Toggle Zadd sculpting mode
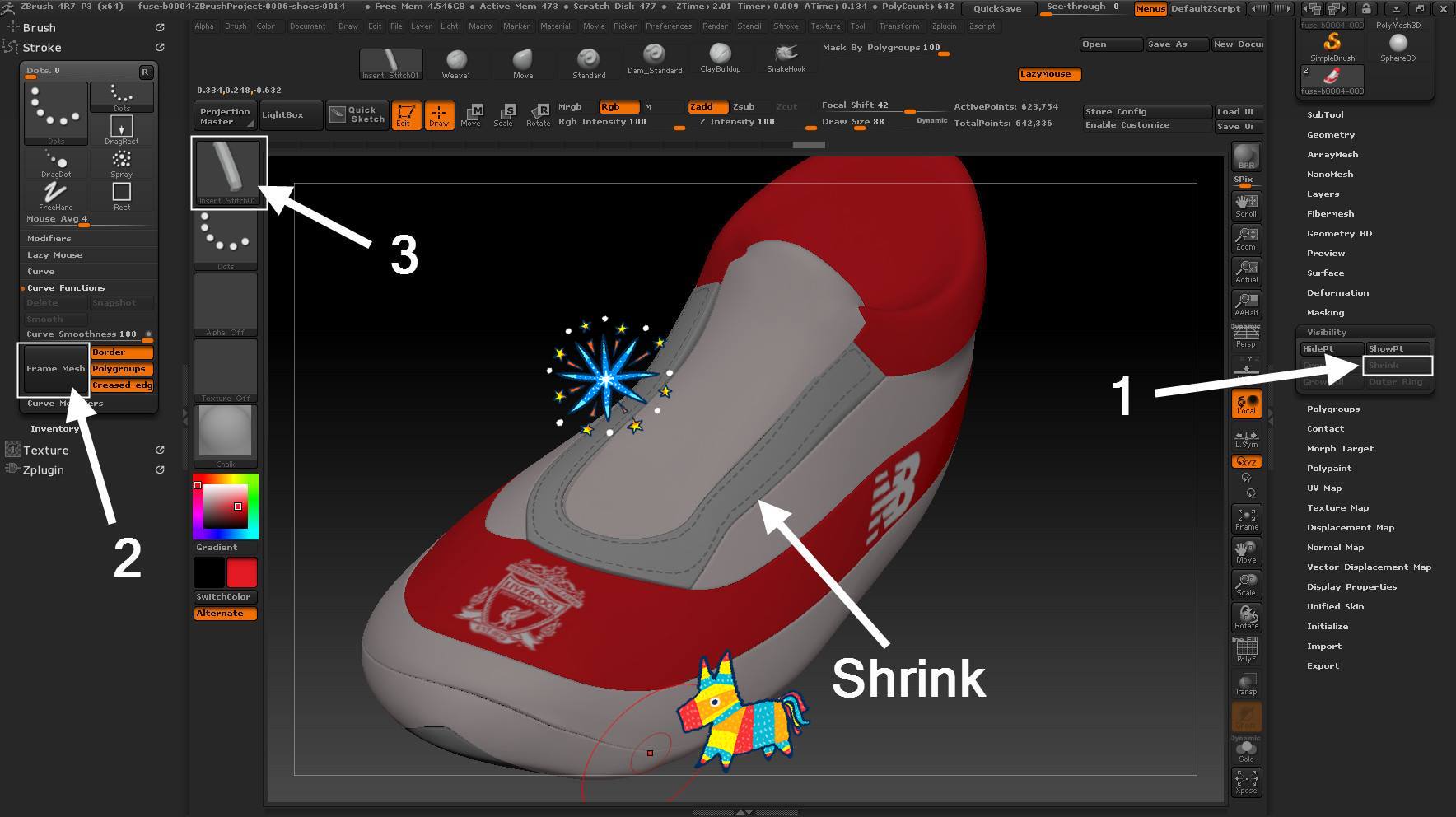The height and width of the screenshot is (817, 1456). (707, 107)
